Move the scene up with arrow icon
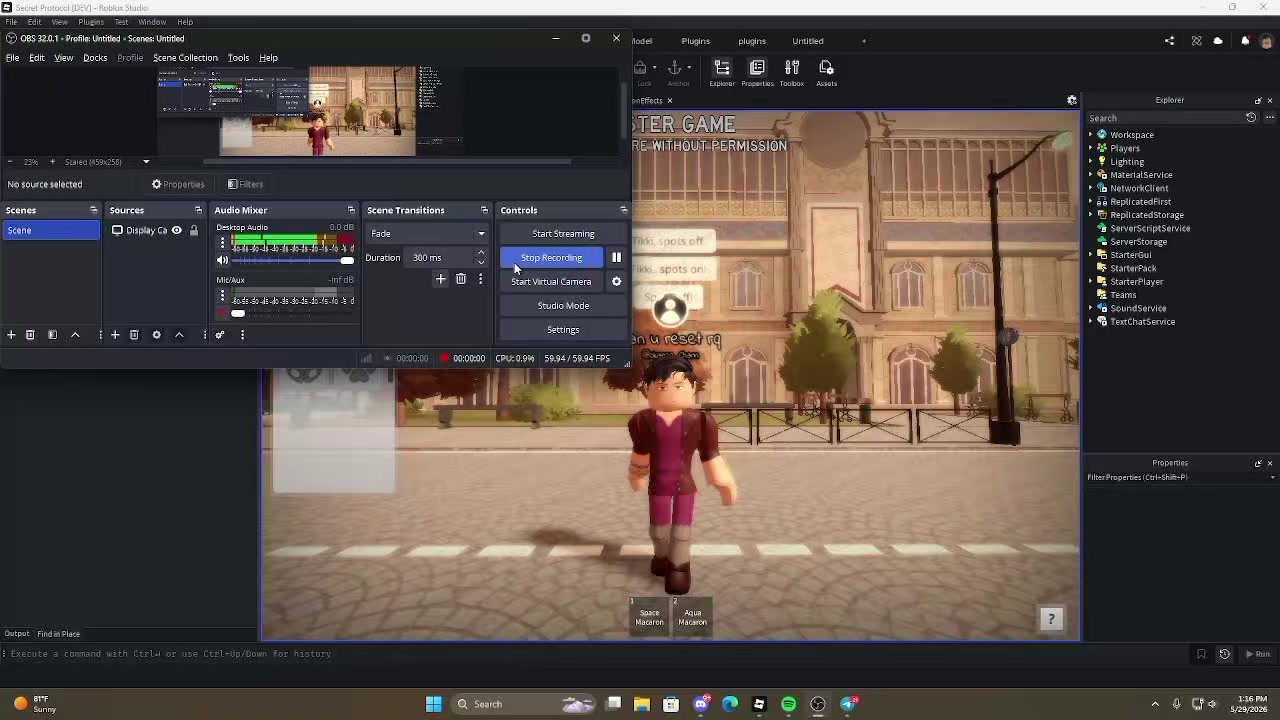This screenshot has width=1280, height=720. click(x=75, y=335)
